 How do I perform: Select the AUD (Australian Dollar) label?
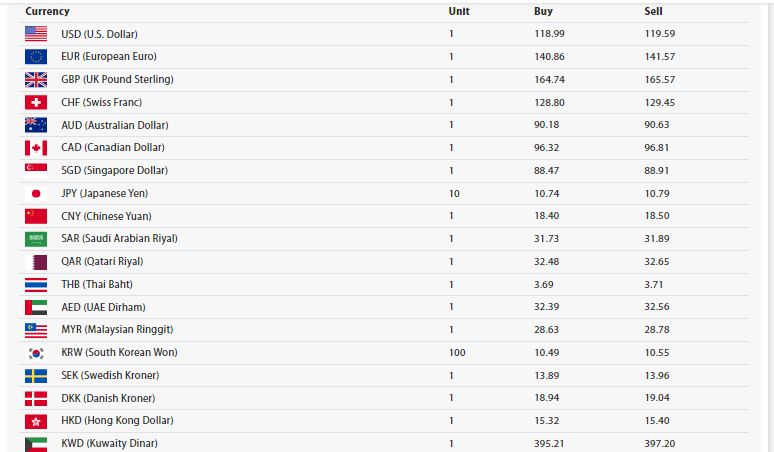tap(115, 125)
